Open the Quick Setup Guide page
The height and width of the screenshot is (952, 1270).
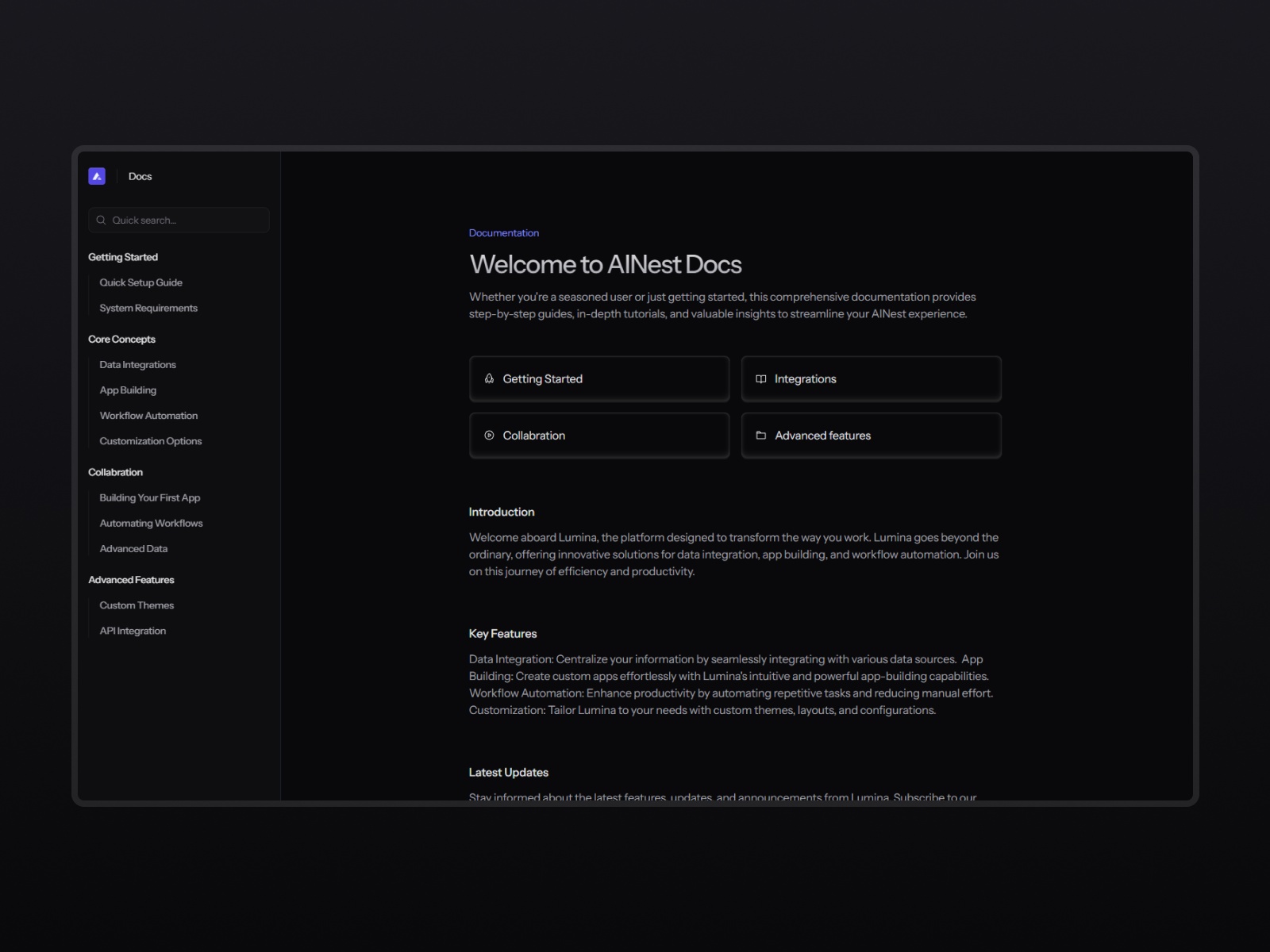coord(140,282)
